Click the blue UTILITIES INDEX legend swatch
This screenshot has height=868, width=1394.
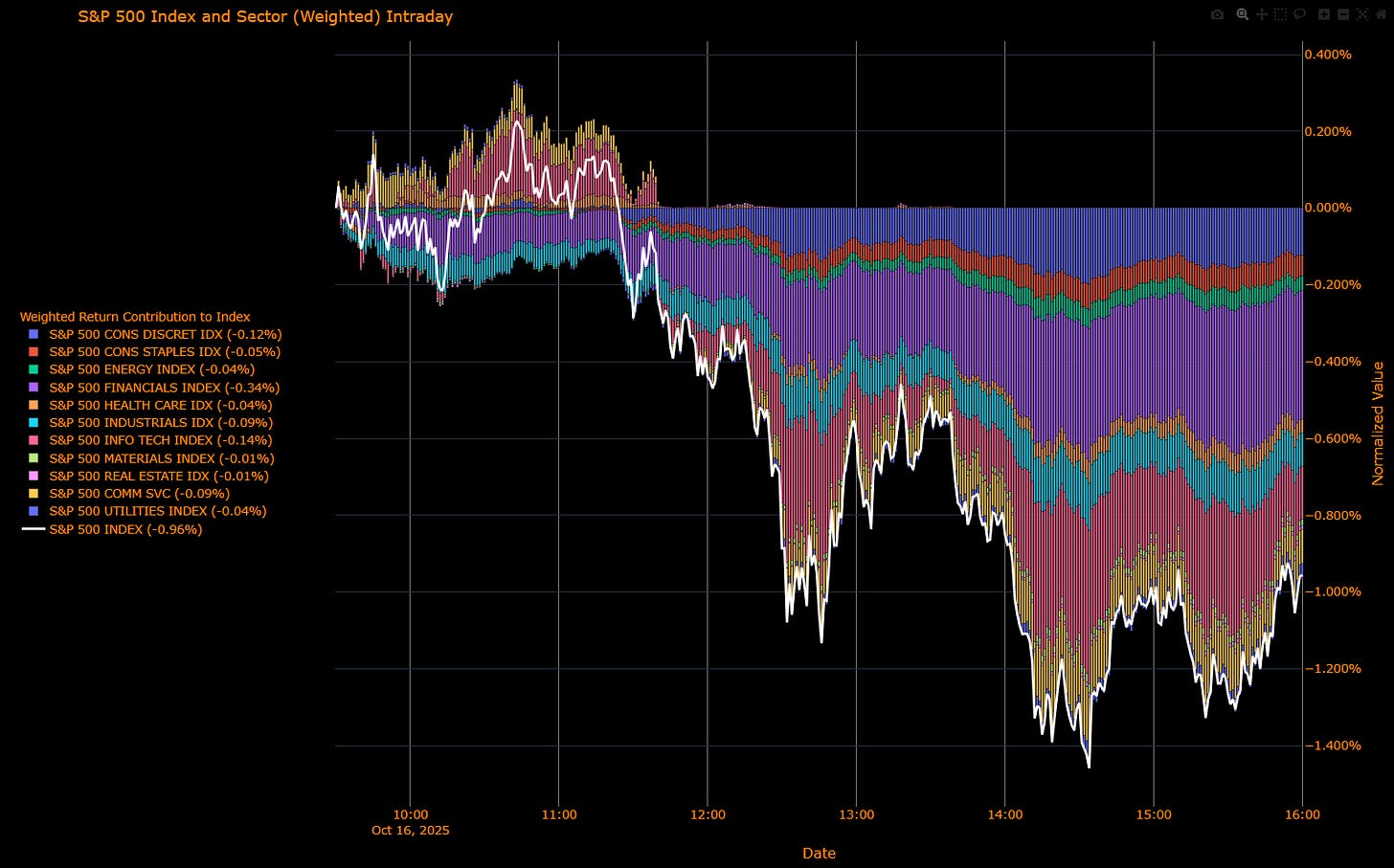tap(34, 511)
